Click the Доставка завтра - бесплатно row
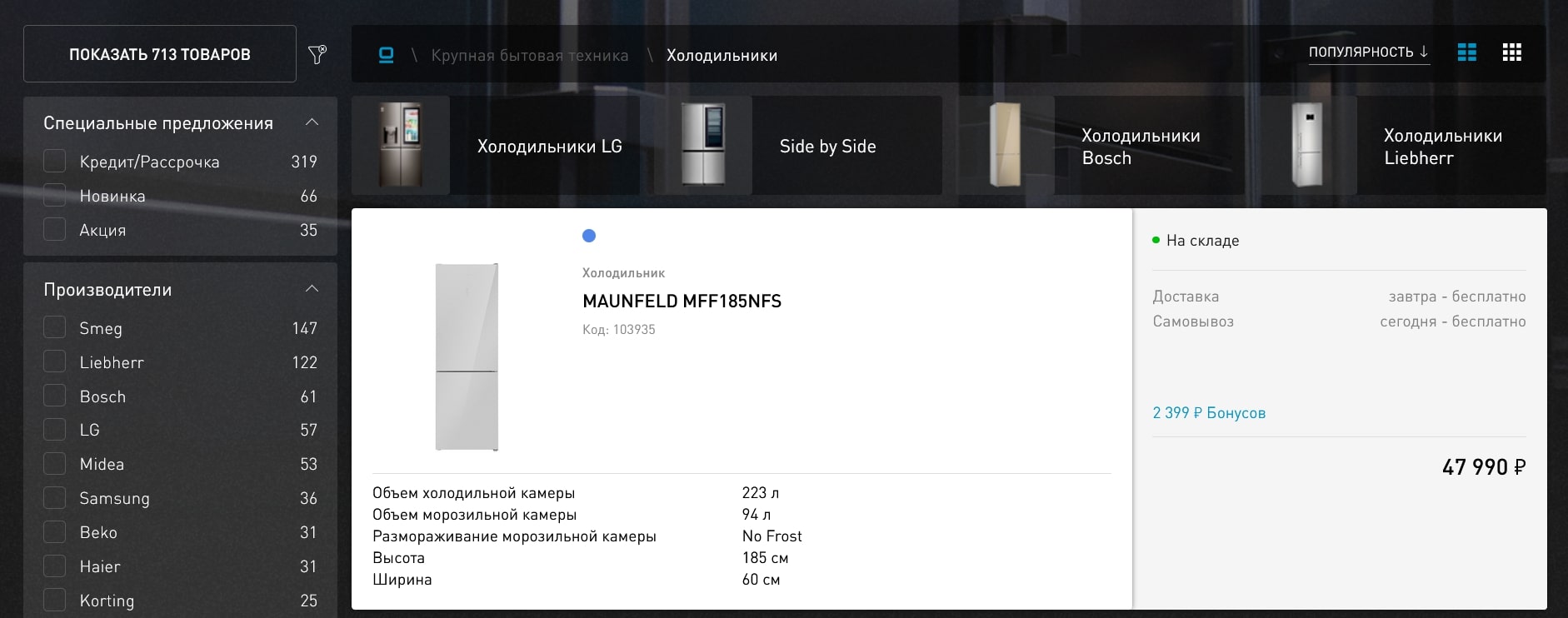This screenshot has width=1568, height=618. [1339, 297]
